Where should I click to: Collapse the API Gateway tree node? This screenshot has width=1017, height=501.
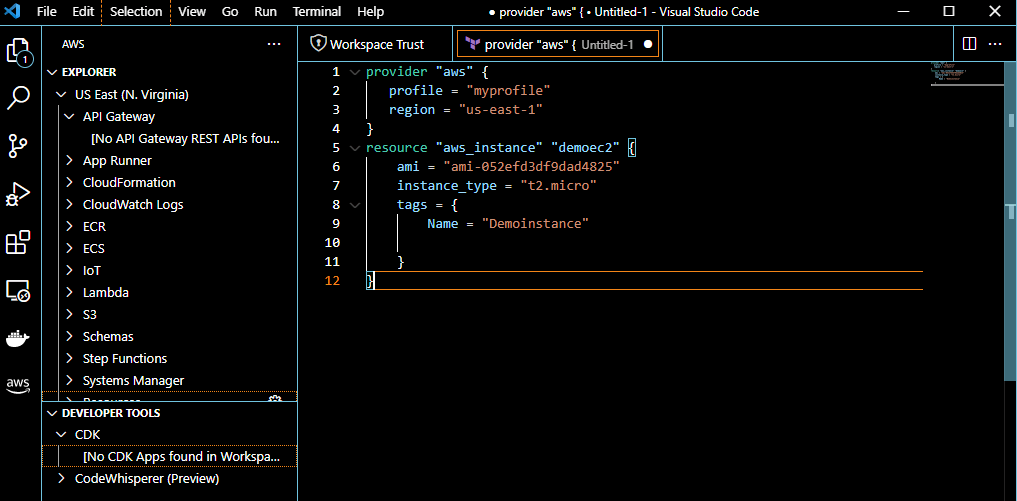point(69,117)
